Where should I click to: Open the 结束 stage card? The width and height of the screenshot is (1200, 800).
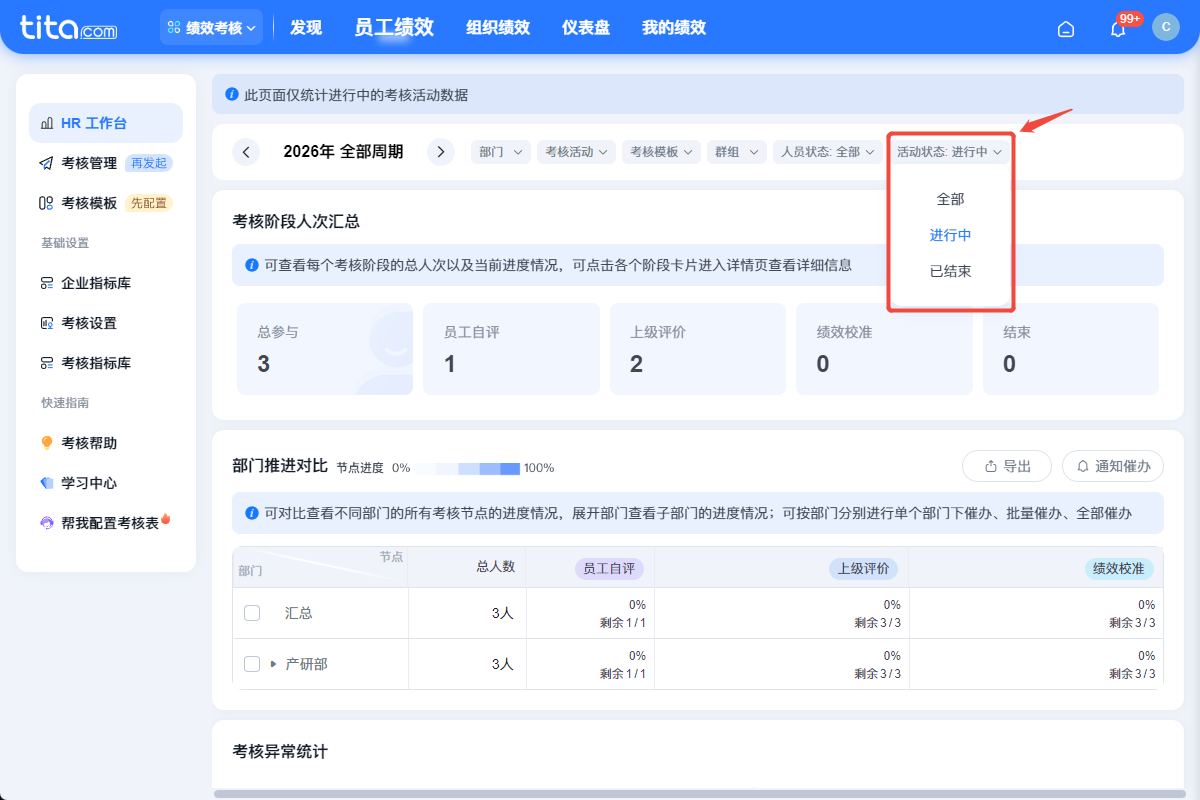coord(1071,349)
